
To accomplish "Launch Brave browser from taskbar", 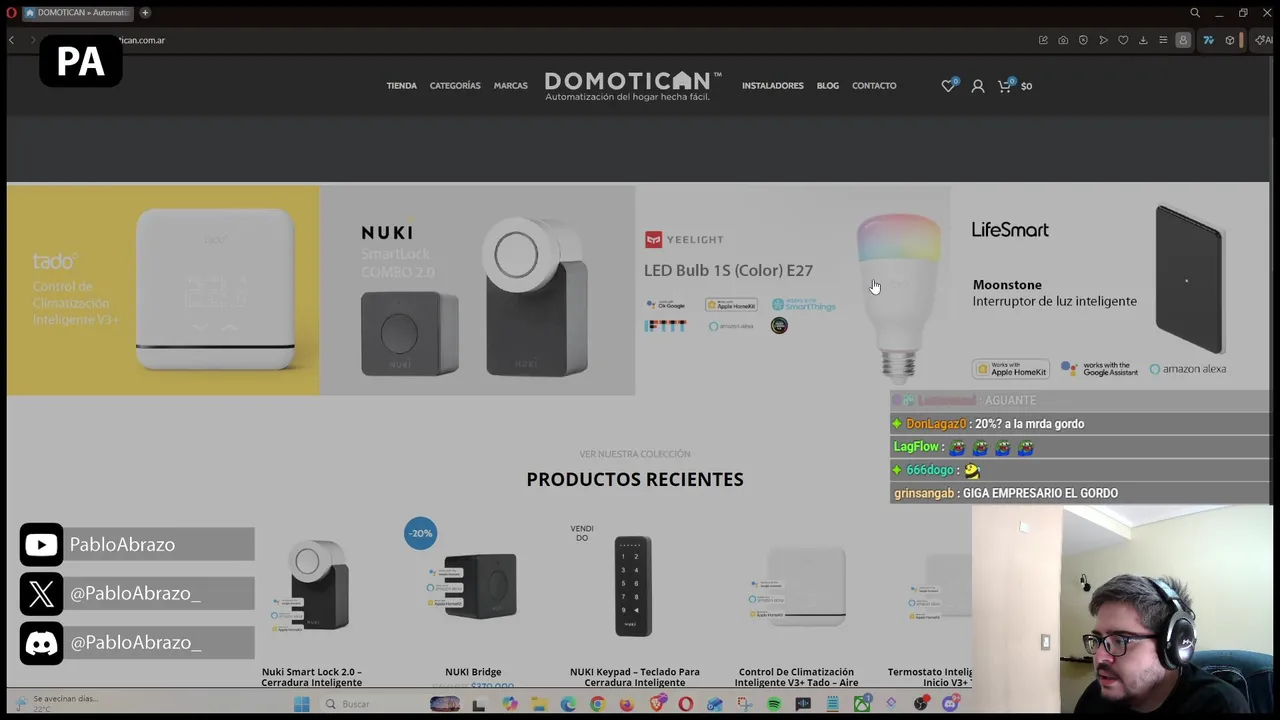I will point(657,704).
